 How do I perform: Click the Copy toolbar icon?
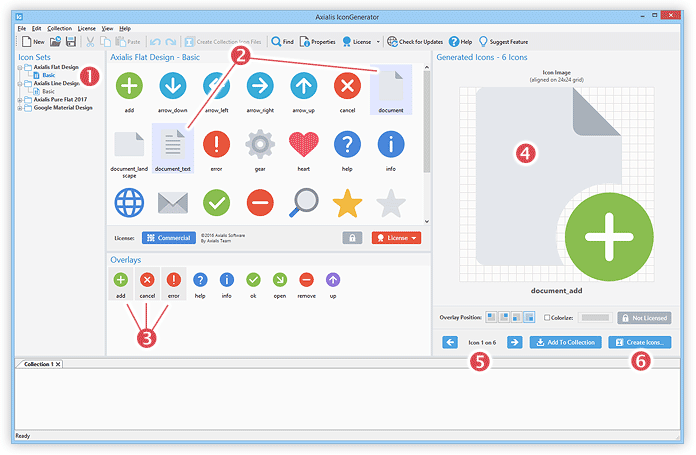click(105, 42)
